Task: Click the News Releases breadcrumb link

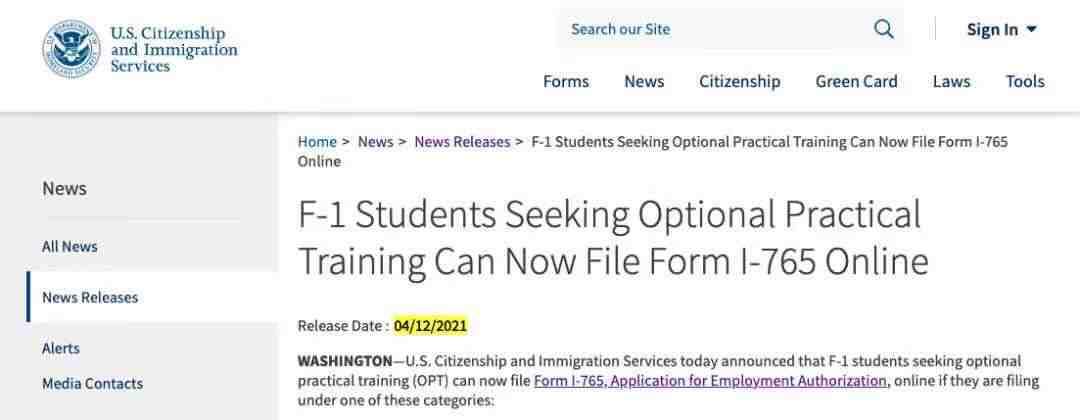Action: [462, 142]
